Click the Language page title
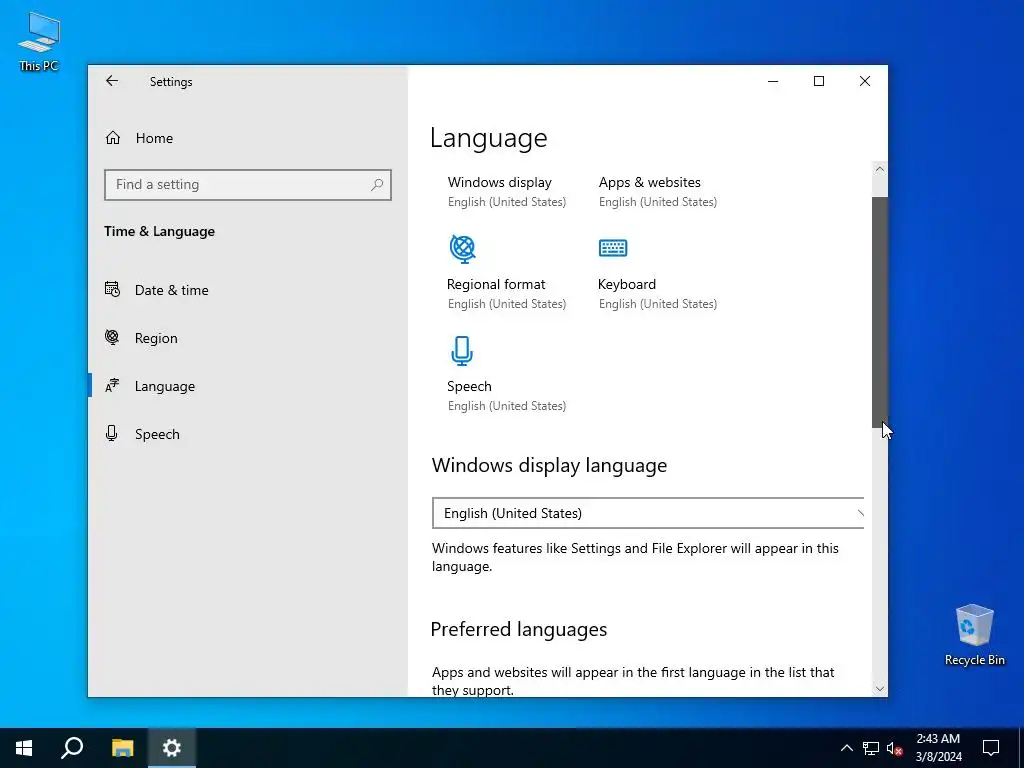Viewport: 1024px width, 768px height. click(488, 138)
